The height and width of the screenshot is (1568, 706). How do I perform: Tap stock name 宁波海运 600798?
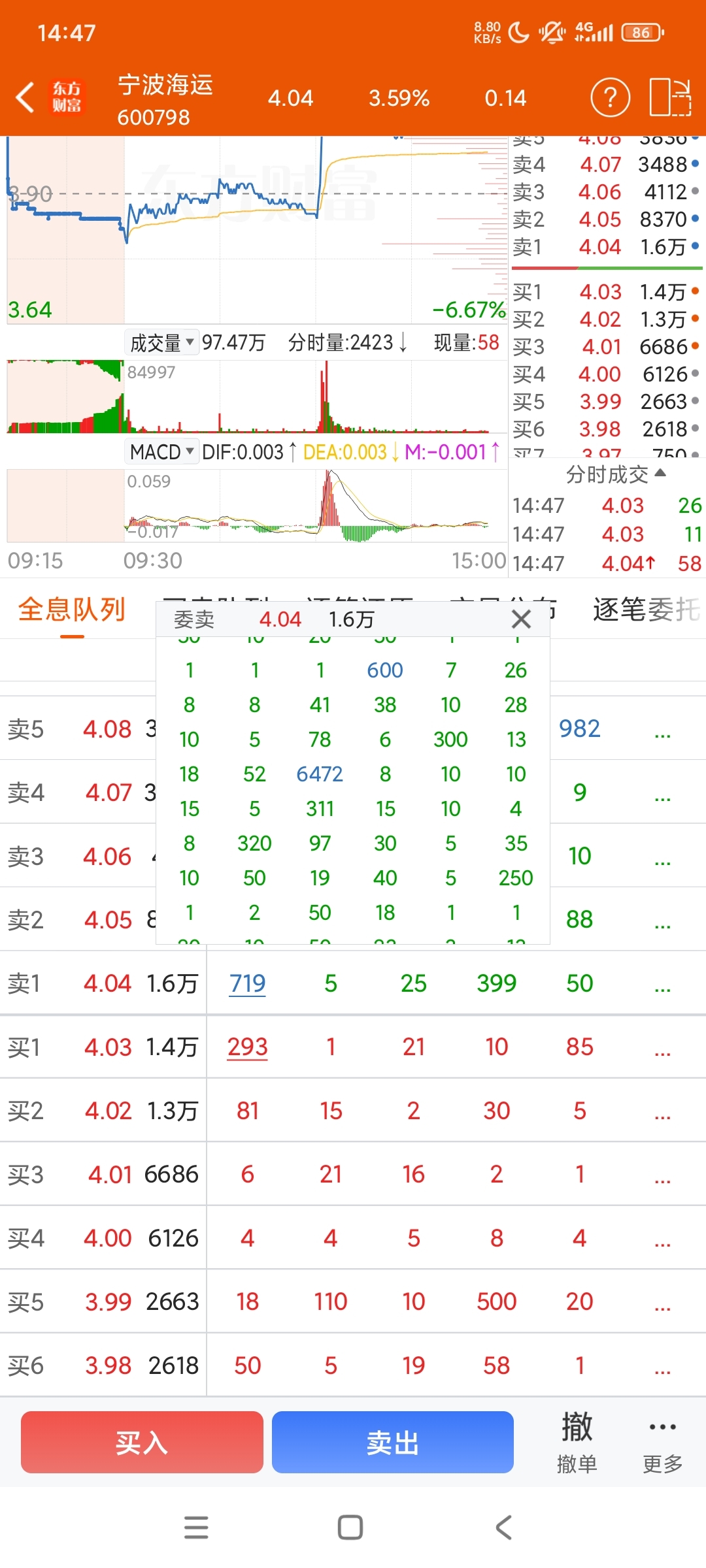click(x=165, y=100)
